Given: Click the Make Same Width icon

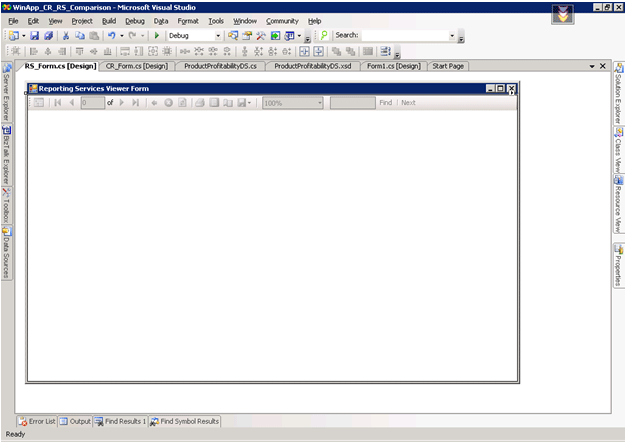Looking at the screenshot, I should [125, 51].
